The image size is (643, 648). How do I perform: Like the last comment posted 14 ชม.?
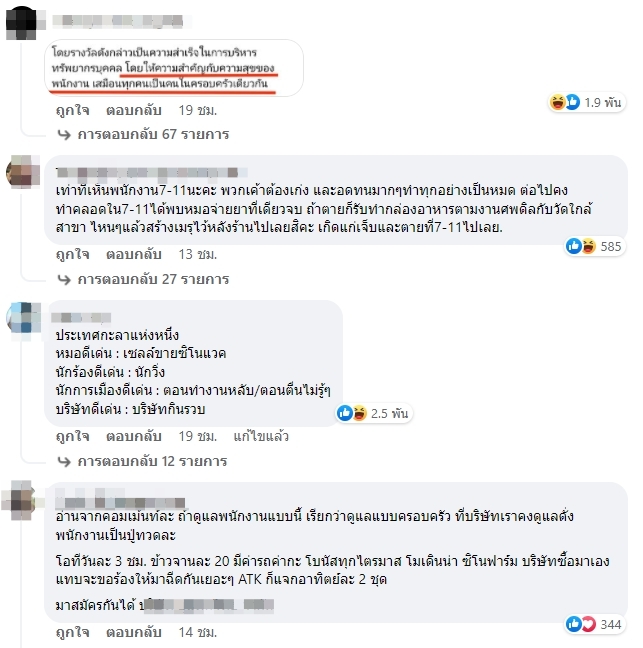pyautogui.click(x=72, y=632)
